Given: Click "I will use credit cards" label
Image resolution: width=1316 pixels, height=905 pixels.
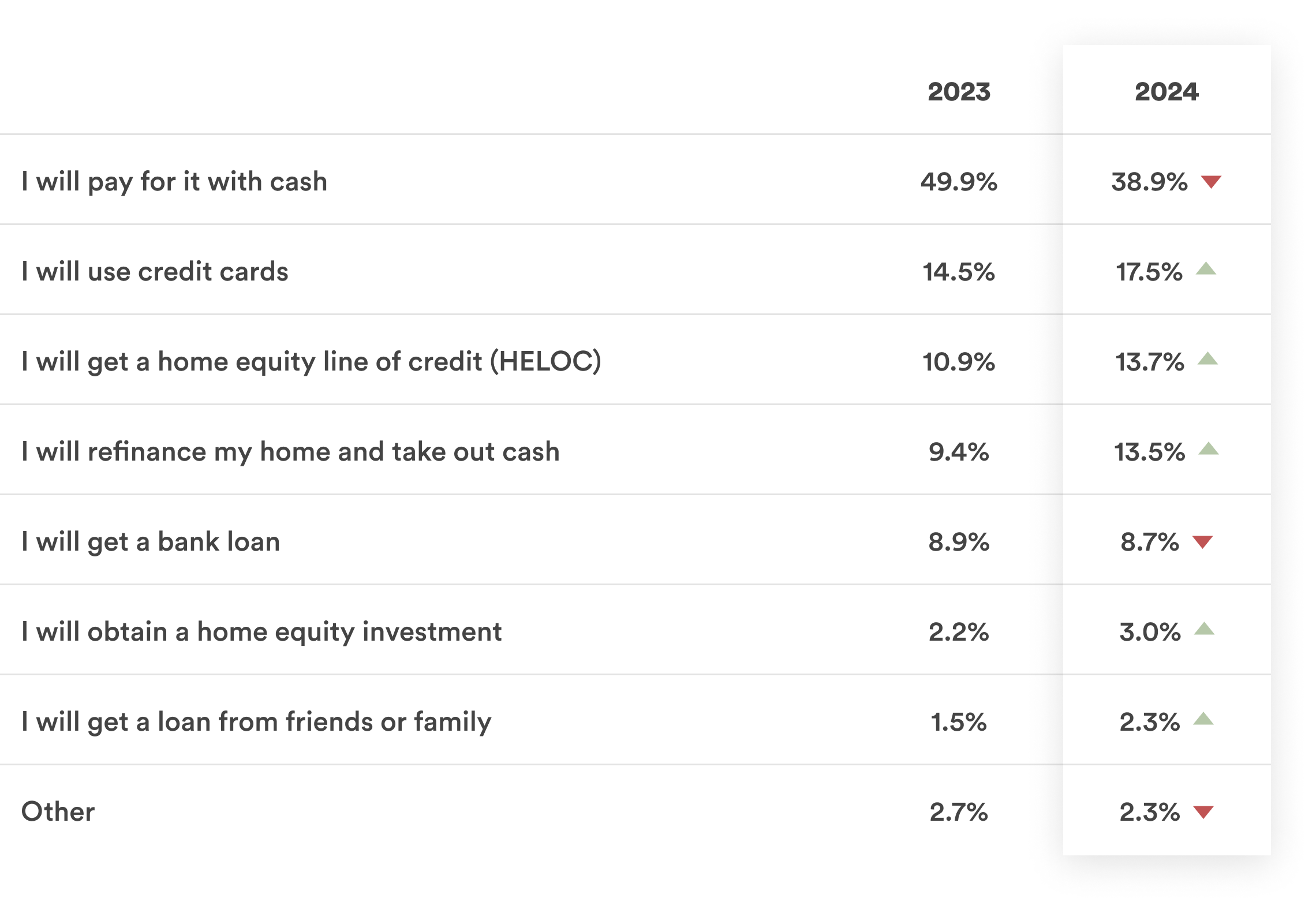Looking at the screenshot, I should tap(155, 271).
